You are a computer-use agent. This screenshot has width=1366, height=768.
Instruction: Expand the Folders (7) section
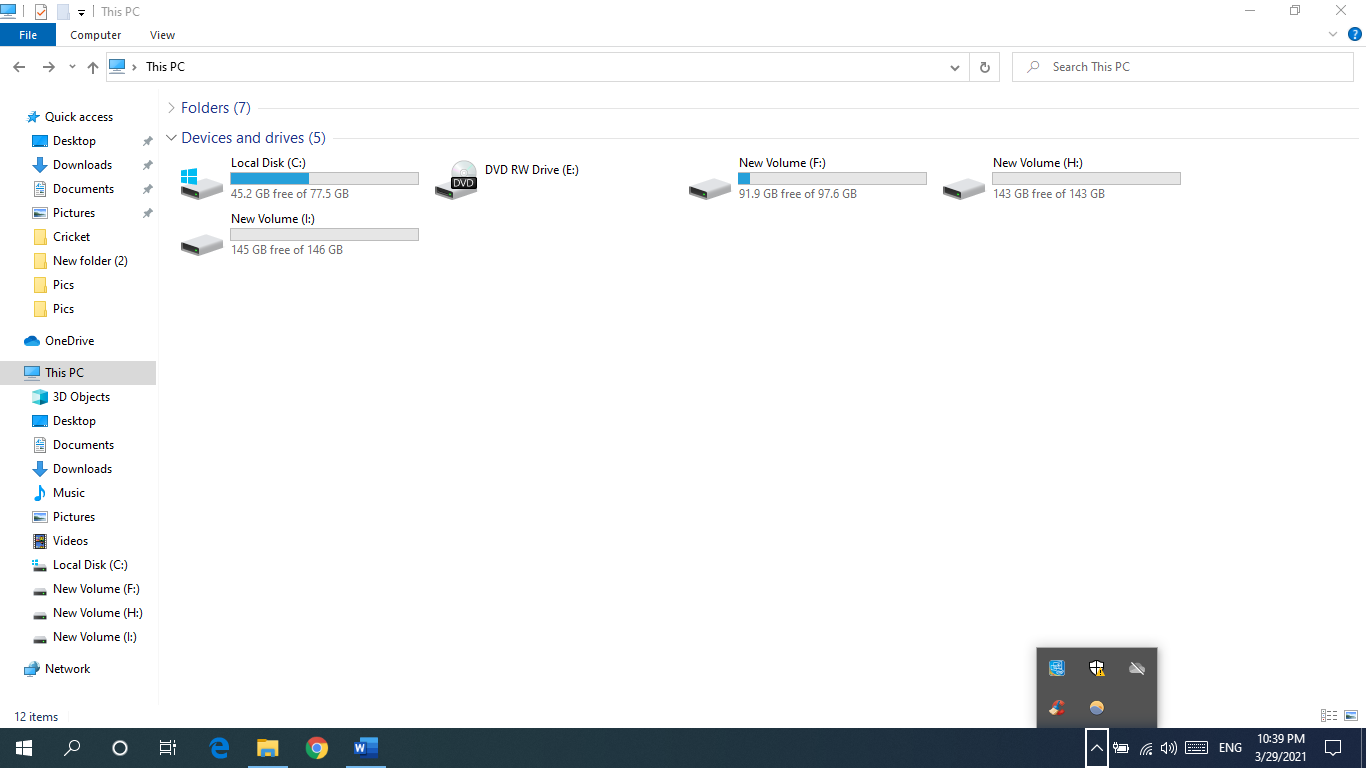pyautogui.click(x=170, y=107)
